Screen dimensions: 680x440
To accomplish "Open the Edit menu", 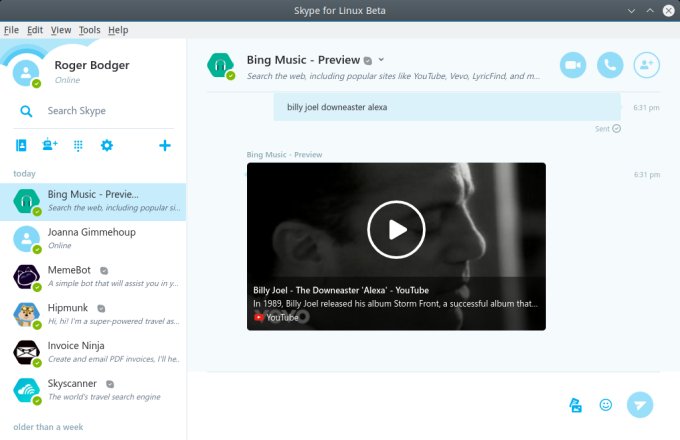I will (x=35, y=30).
